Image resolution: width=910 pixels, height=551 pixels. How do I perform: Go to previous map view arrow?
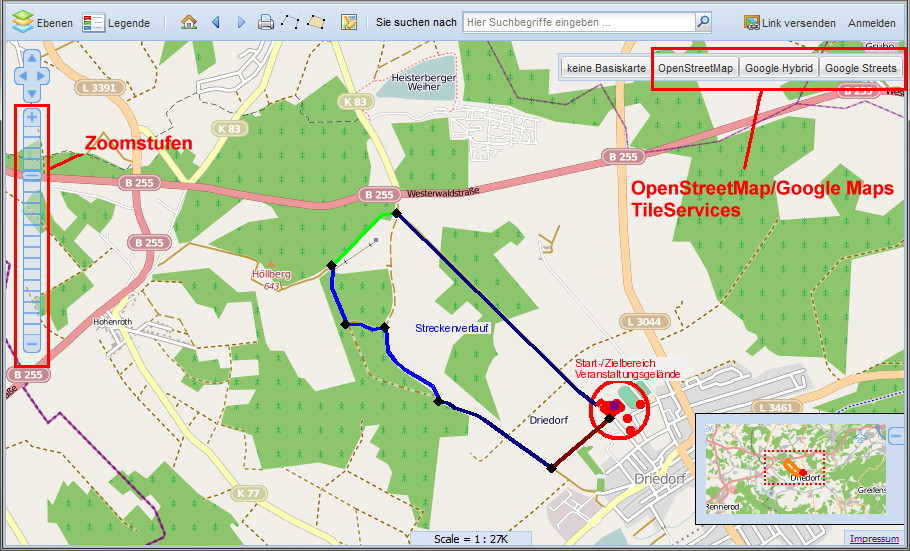pos(215,22)
